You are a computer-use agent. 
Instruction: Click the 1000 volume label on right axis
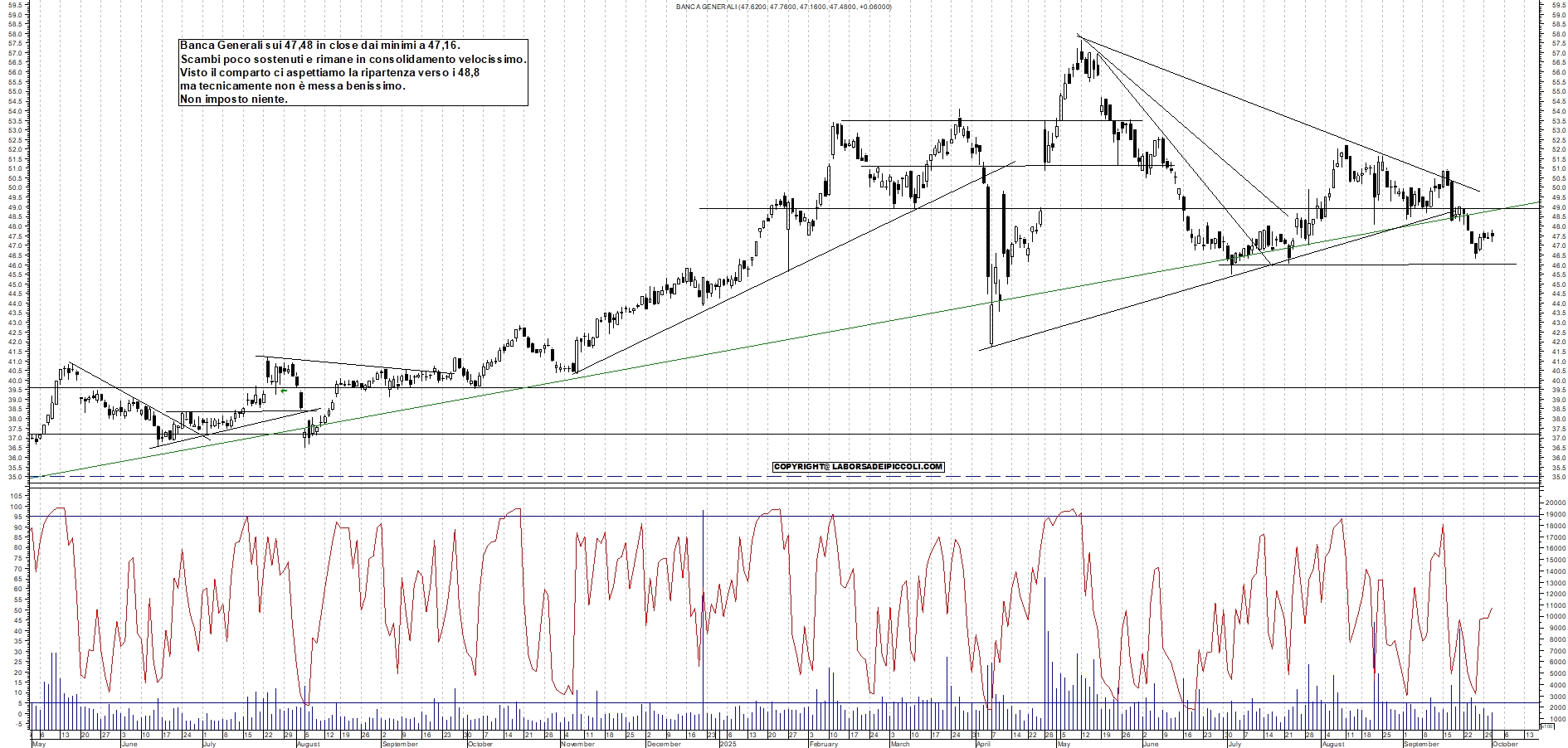pos(1553,720)
